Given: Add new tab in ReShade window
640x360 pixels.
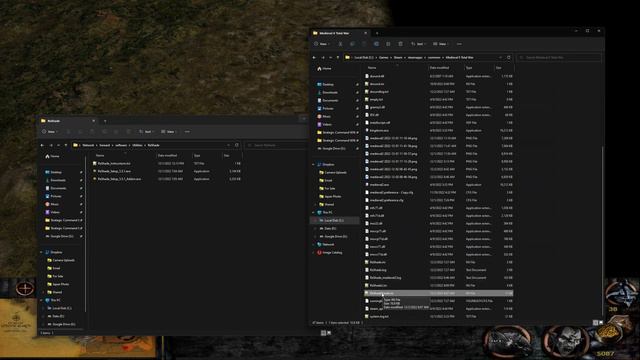Looking at the screenshot, I should pyautogui.click(x=105, y=121).
